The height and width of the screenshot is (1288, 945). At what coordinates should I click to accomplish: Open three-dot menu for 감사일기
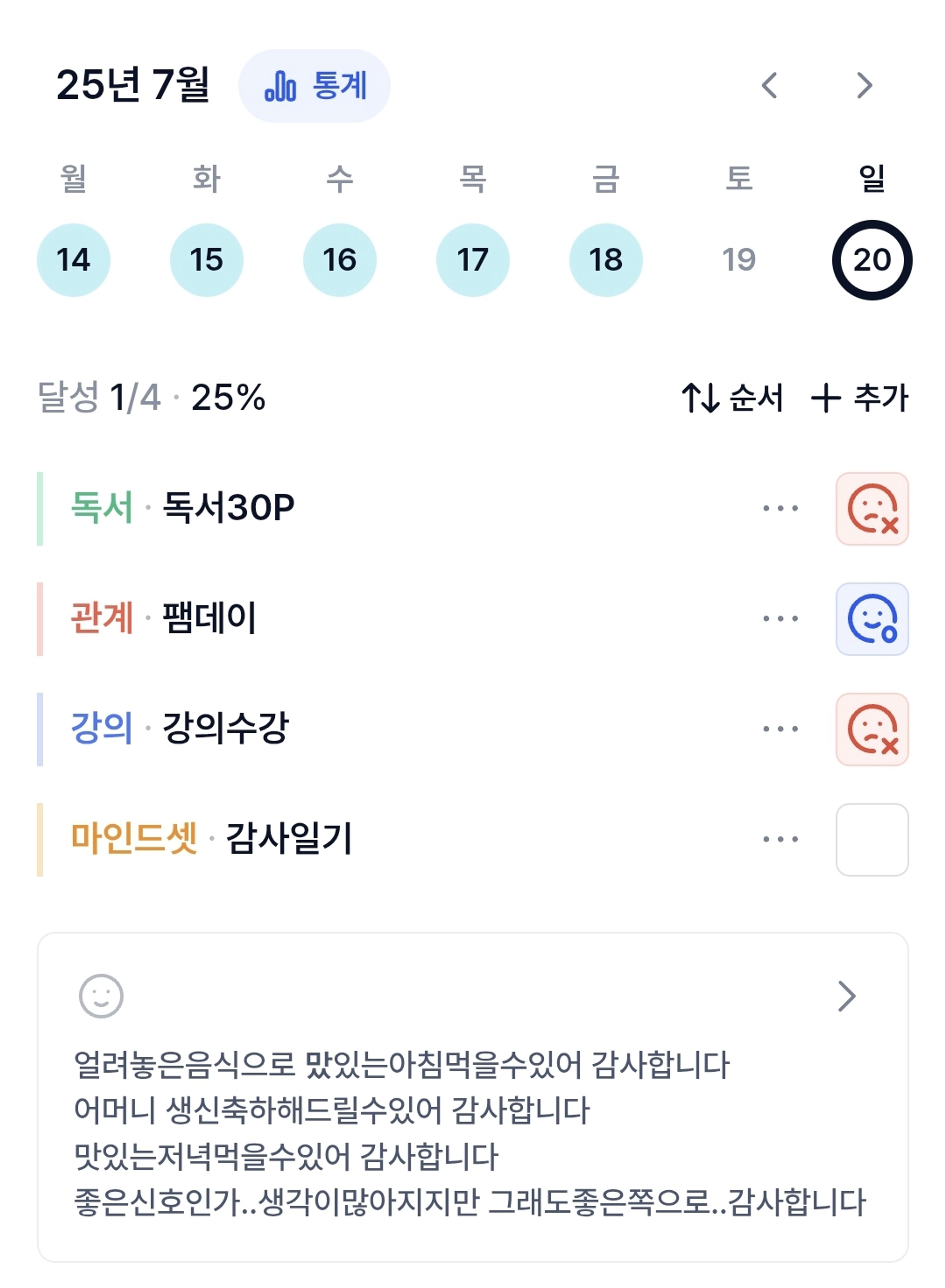pyautogui.click(x=780, y=839)
